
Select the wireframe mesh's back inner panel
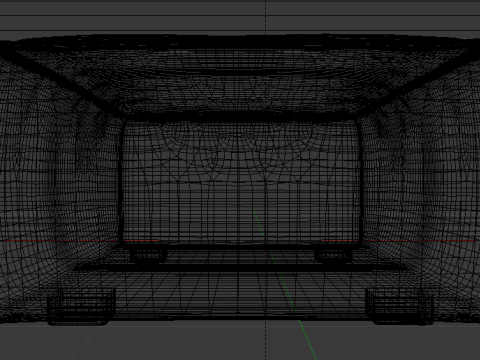coord(241,182)
